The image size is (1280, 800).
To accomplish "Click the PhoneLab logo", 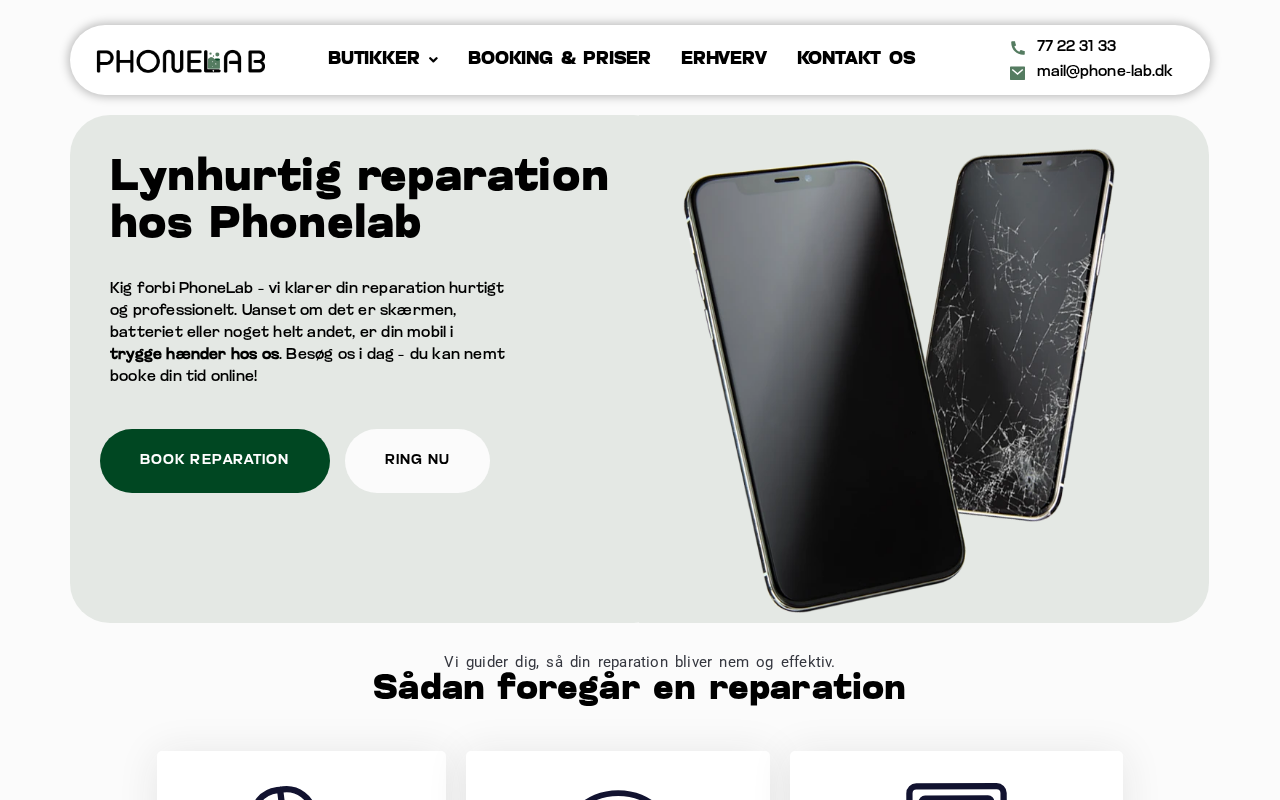I will coord(181,61).
